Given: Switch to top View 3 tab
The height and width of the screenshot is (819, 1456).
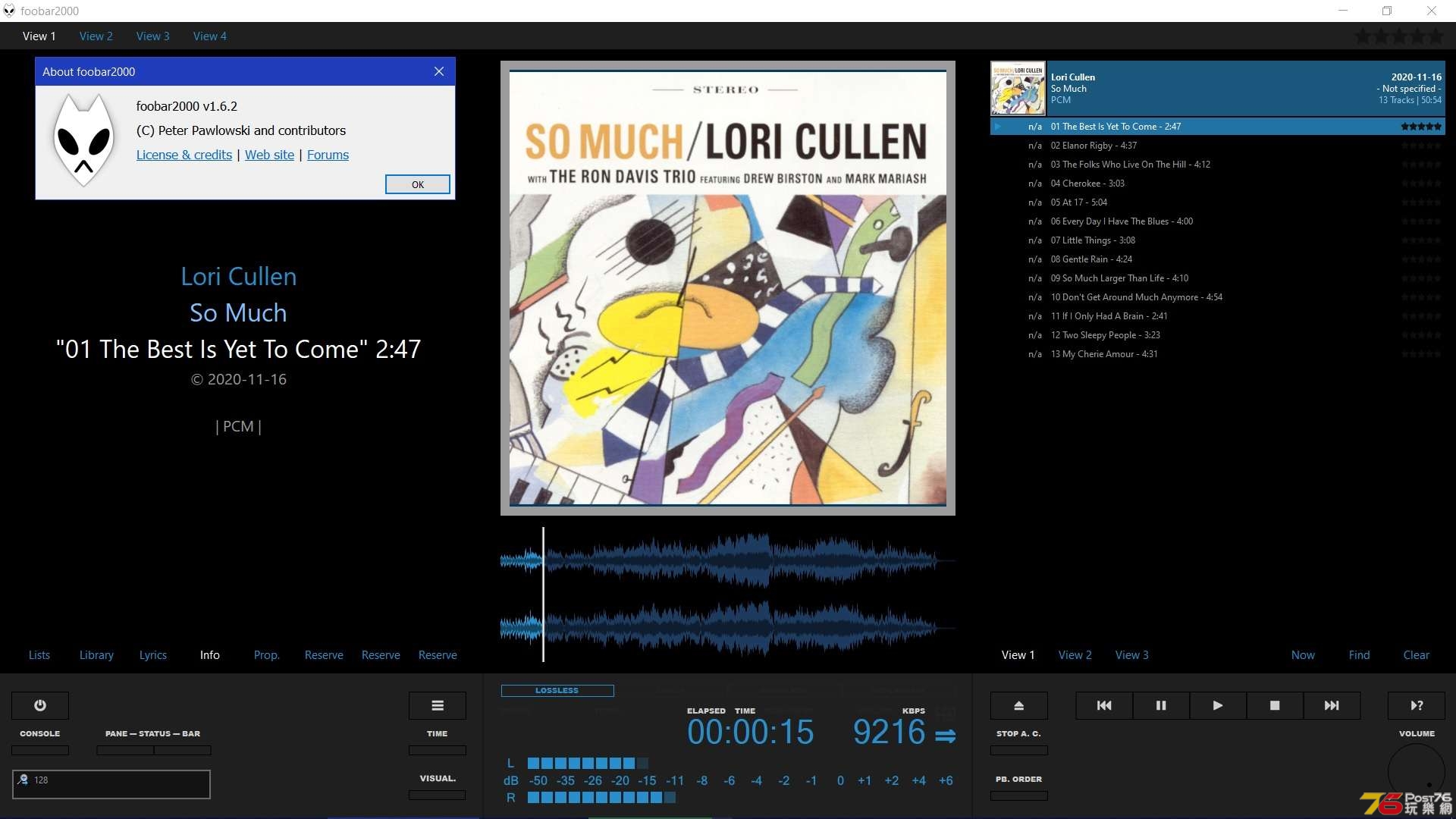Looking at the screenshot, I should coord(152,36).
